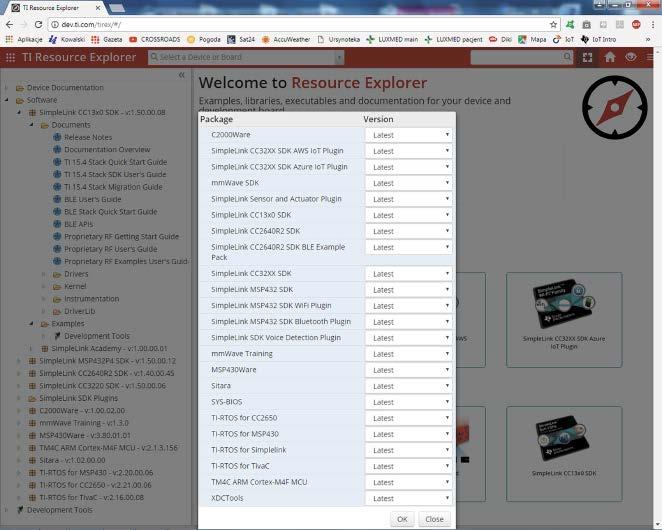Select MSP430Ware tree item
The image size is (662, 530).
coord(84,435)
